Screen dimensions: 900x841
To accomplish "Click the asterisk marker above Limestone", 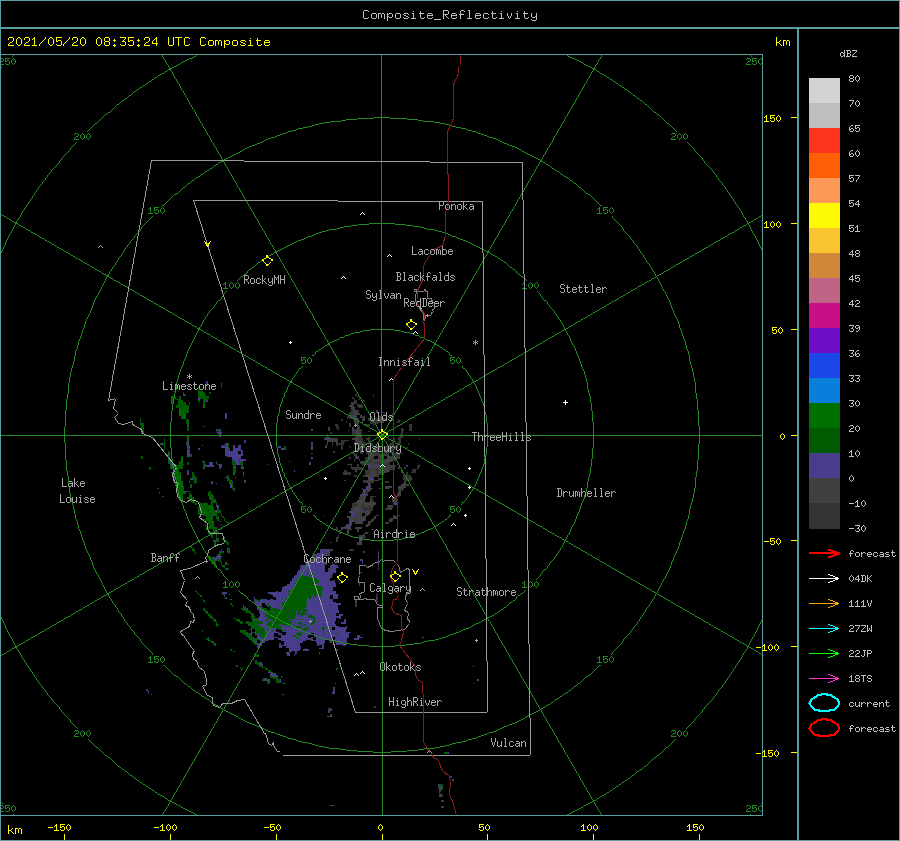I will coord(189,377).
